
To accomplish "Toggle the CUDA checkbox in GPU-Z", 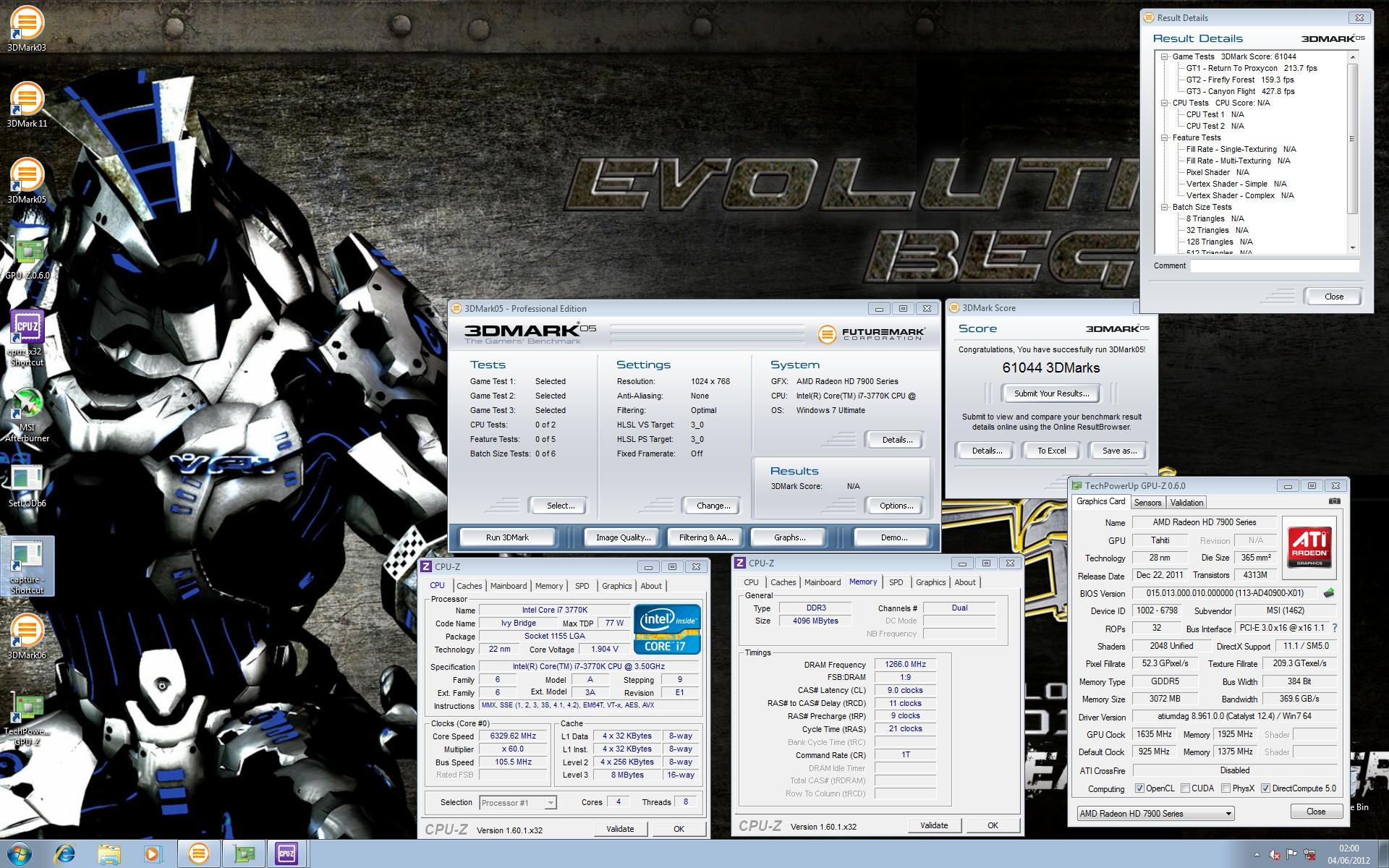I will click(x=1185, y=788).
